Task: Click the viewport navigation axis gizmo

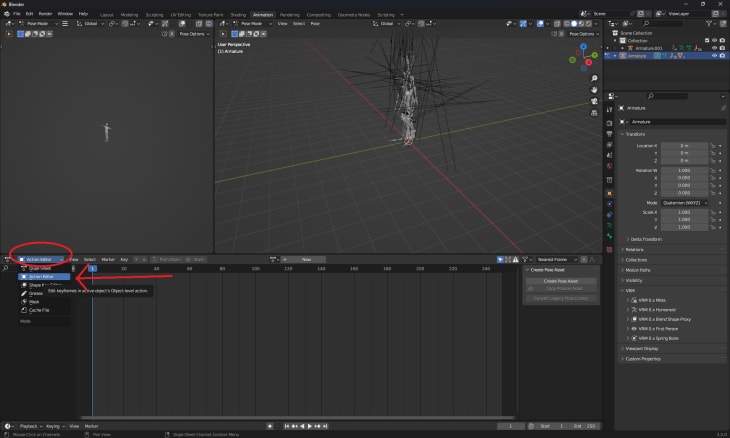Action: point(586,56)
